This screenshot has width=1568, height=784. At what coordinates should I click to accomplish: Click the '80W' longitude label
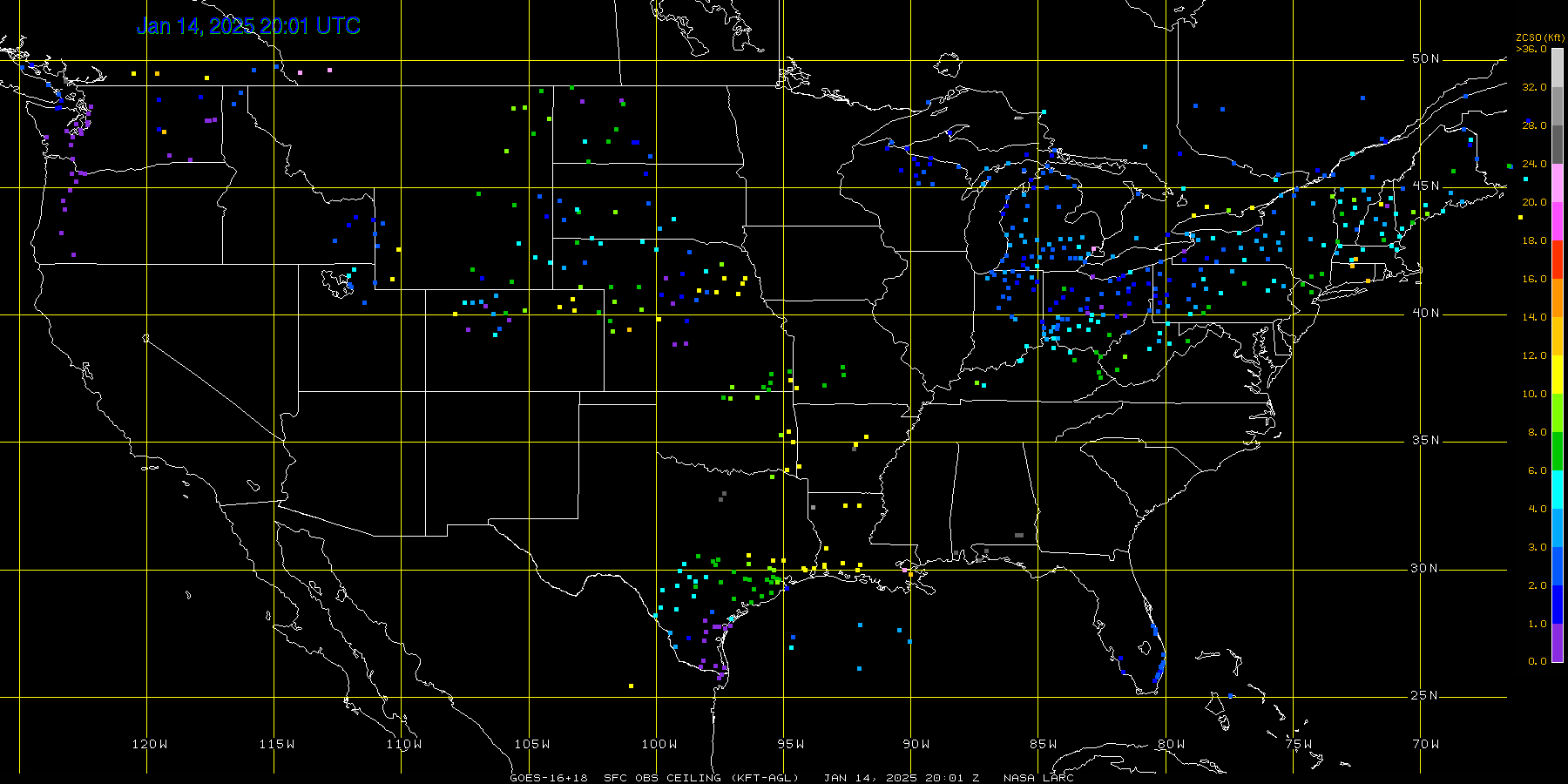[x=1171, y=744]
